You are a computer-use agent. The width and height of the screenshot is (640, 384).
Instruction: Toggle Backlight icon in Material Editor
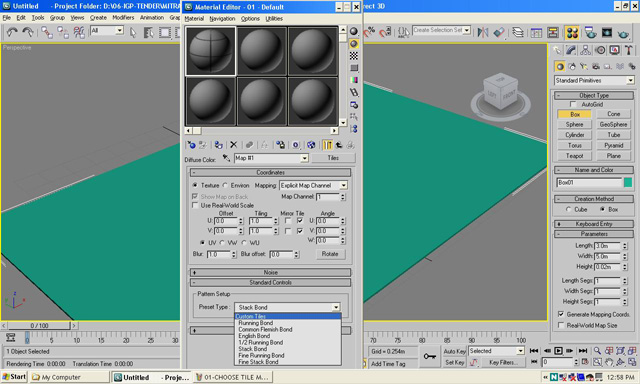pyautogui.click(x=354, y=43)
